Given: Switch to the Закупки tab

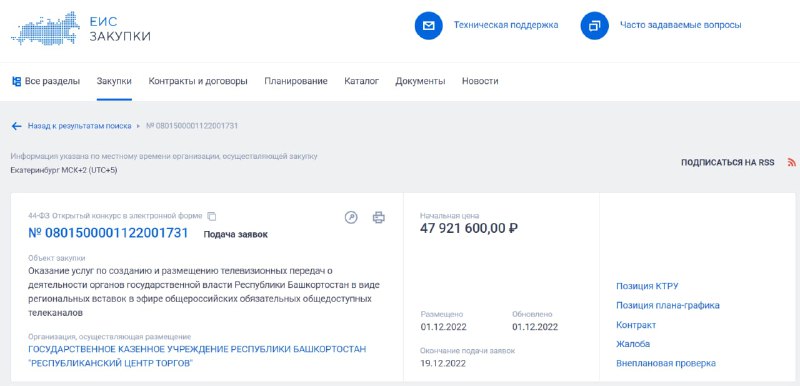Looking at the screenshot, I should pos(114,81).
